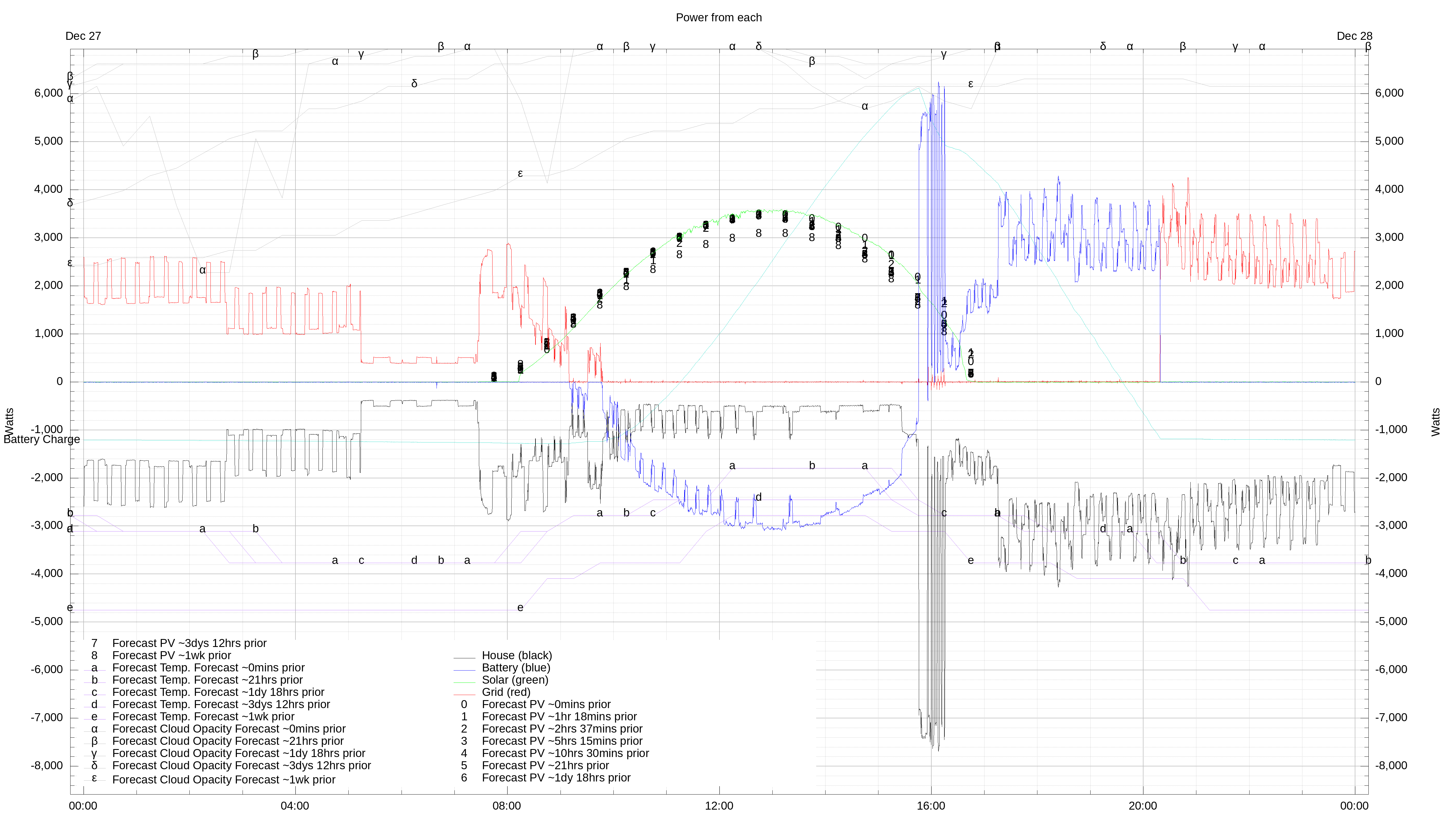
Task: Click legend 'Forecast Temp. Forecast ~1dy 18hrs prior'
Action: coord(204,692)
